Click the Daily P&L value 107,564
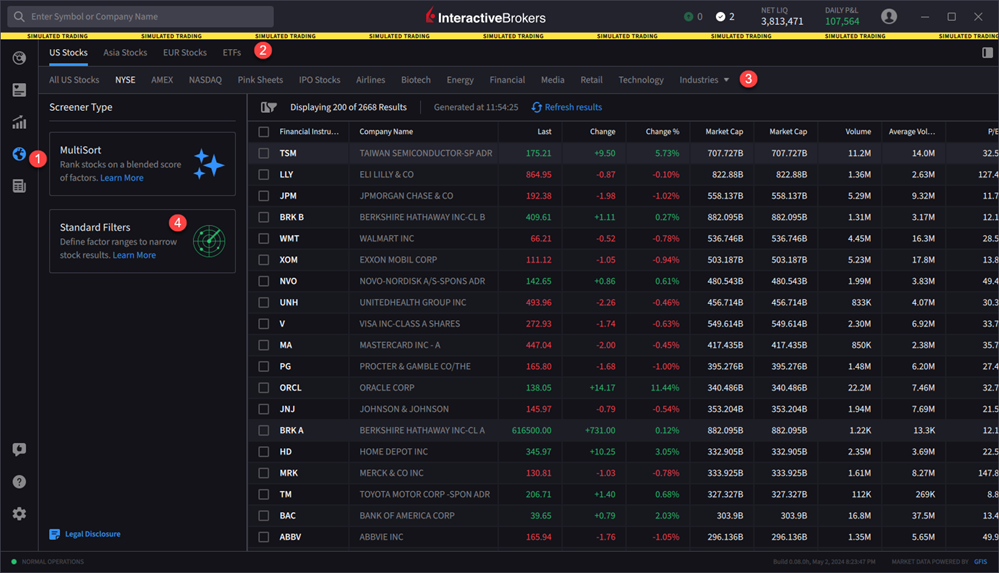This screenshot has width=999, height=573. tap(842, 22)
